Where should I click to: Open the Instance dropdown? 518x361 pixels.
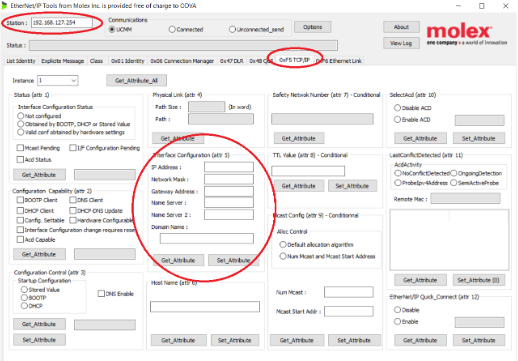[x=58, y=81]
